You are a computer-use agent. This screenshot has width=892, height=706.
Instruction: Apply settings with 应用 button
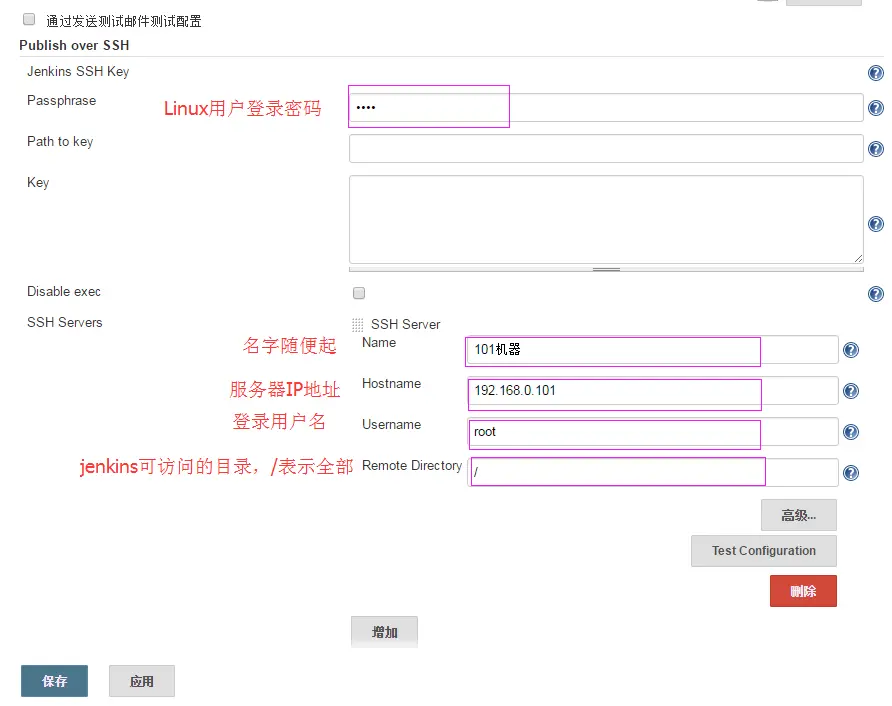142,681
